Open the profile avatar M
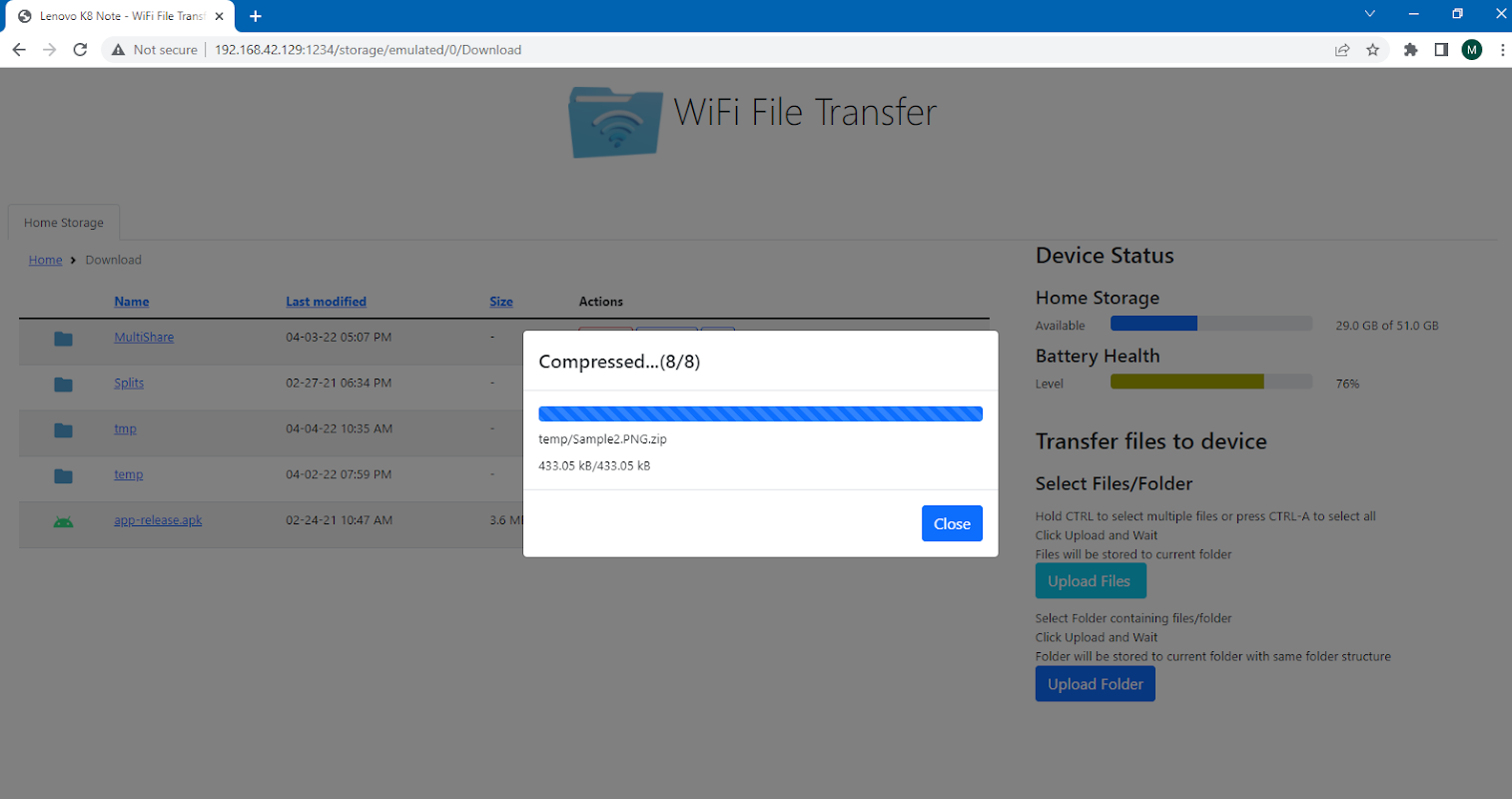 [1472, 50]
